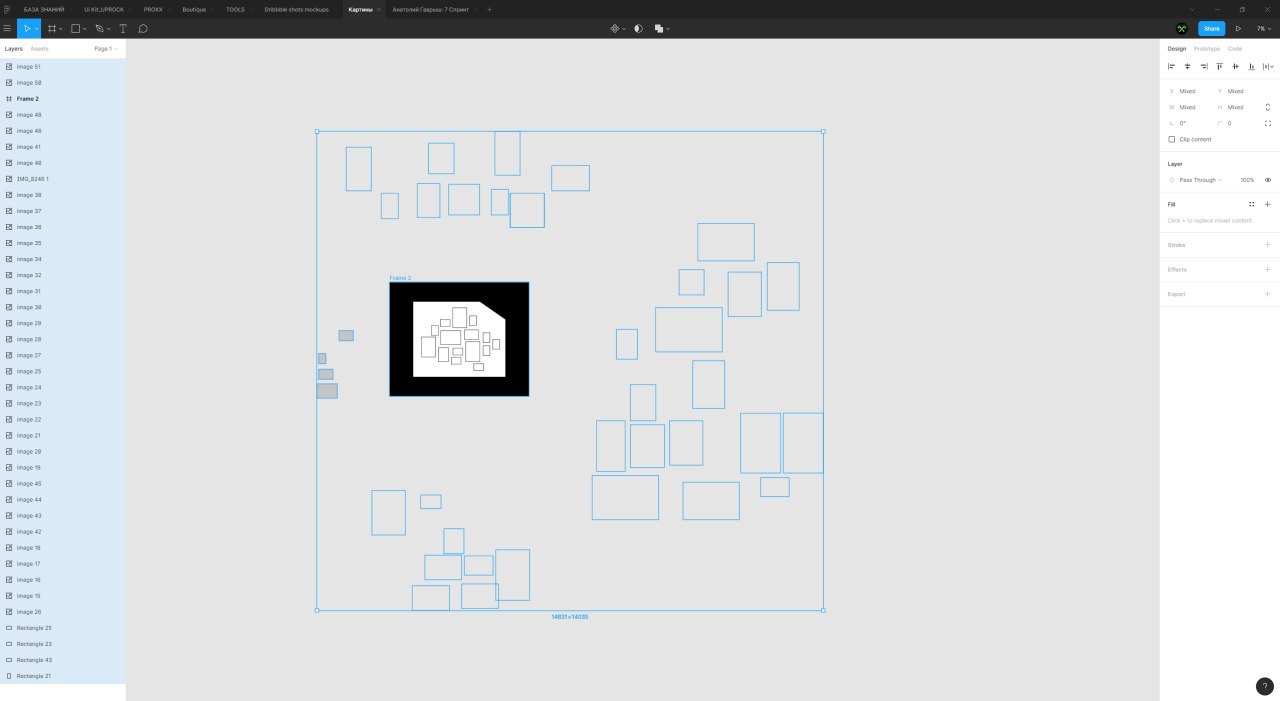Image resolution: width=1280 pixels, height=701 pixels.
Task: Select the Text tool
Action: pos(123,28)
